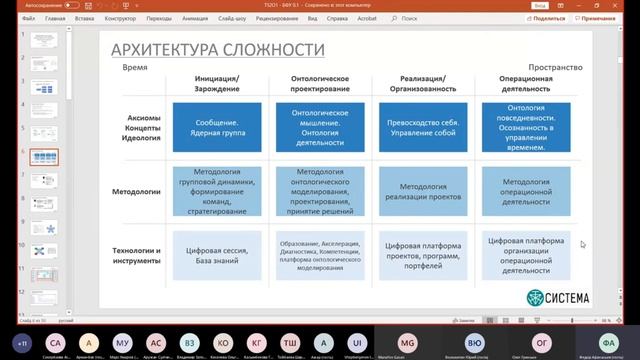640x360 pixels.
Task: Click participant avatar СА
Action: [56, 343]
